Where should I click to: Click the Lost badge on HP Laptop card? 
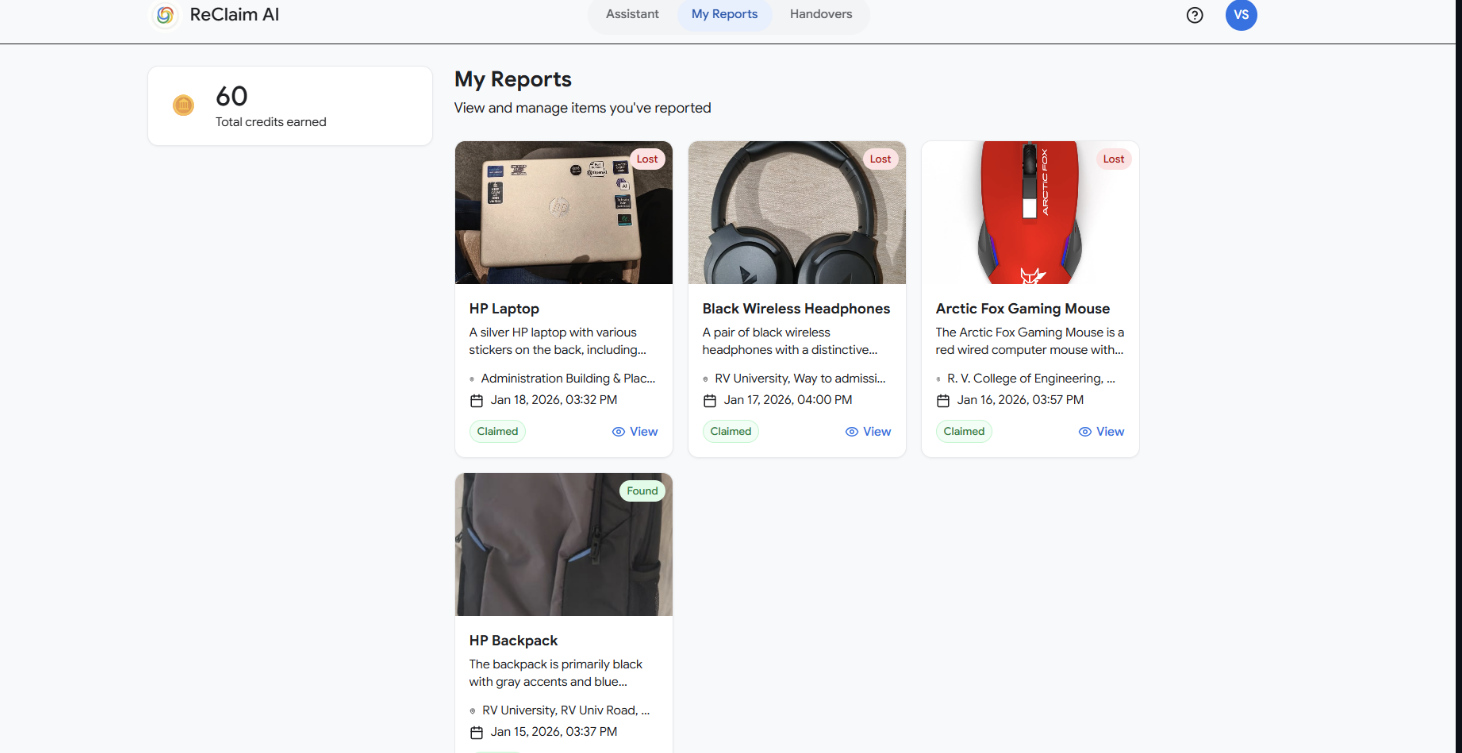click(x=647, y=159)
